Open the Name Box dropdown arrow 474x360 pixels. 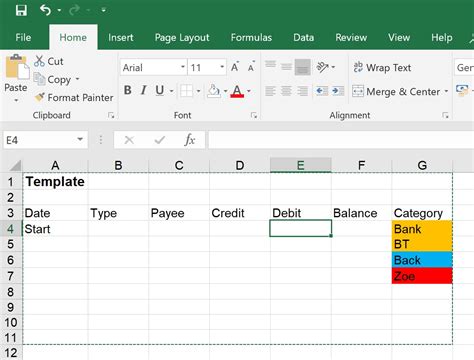coord(80,139)
